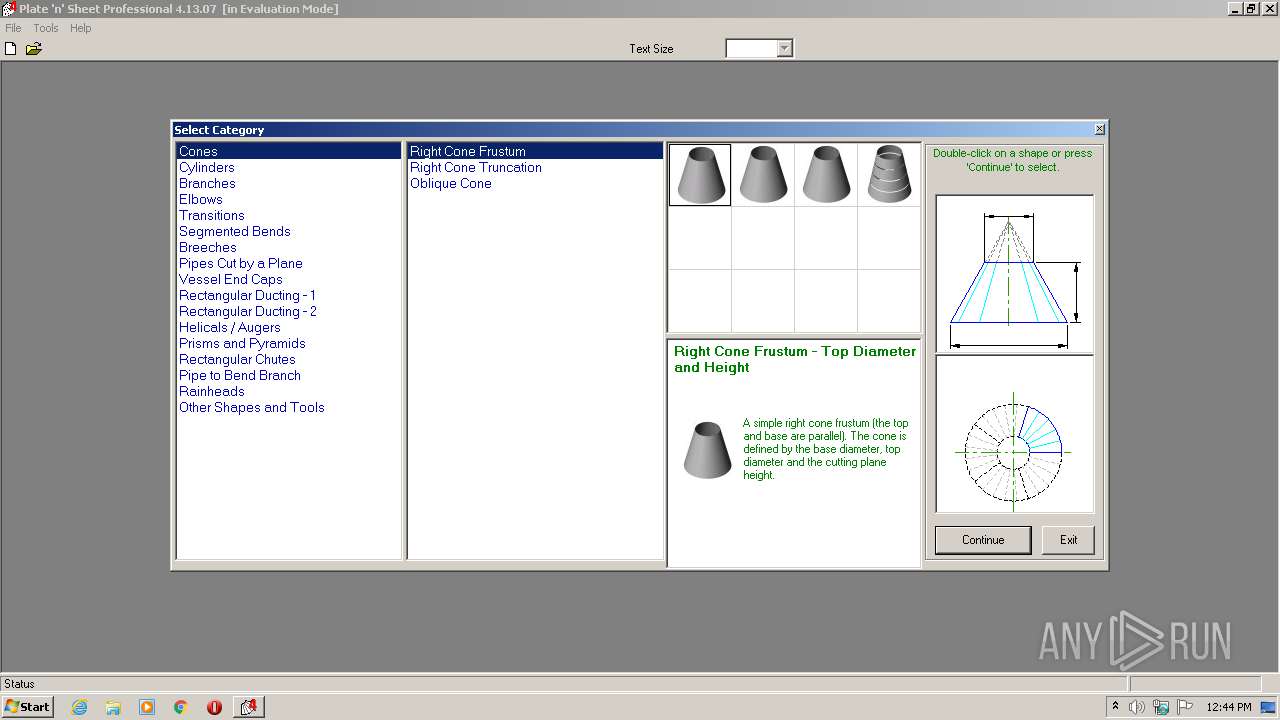This screenshot has width=1280, height=720.
Task: Click the cone flat pattern diagram
Action: coord(1014,435)
